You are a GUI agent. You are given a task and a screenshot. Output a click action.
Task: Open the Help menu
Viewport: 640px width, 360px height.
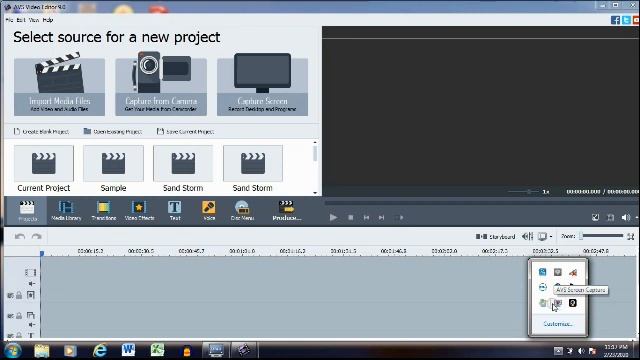click(x=48, y=20)
